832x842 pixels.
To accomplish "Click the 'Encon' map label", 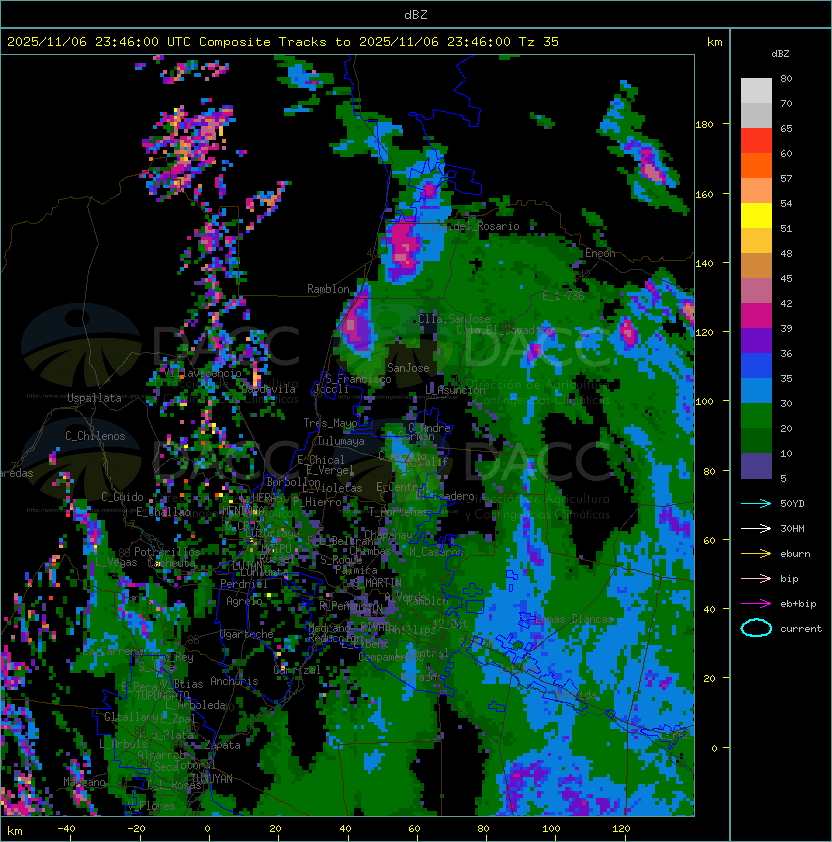I will tap(600, 253).
